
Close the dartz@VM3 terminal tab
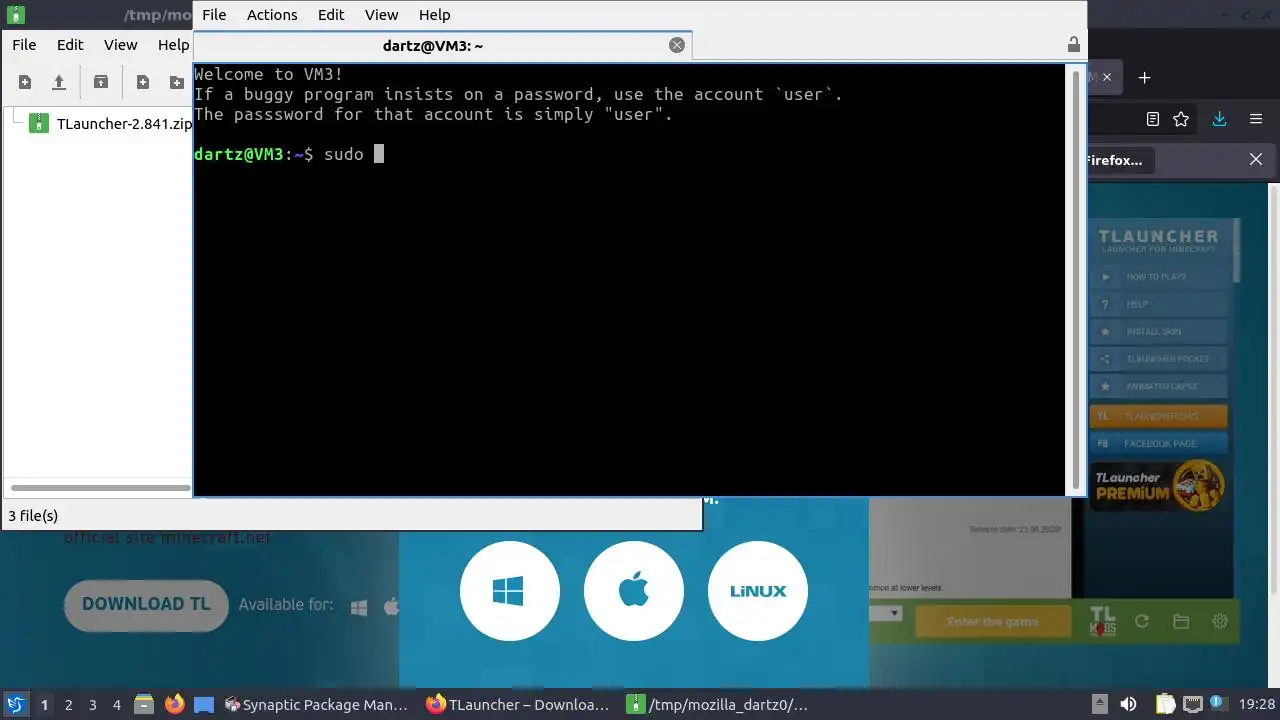tap(677, 45)
